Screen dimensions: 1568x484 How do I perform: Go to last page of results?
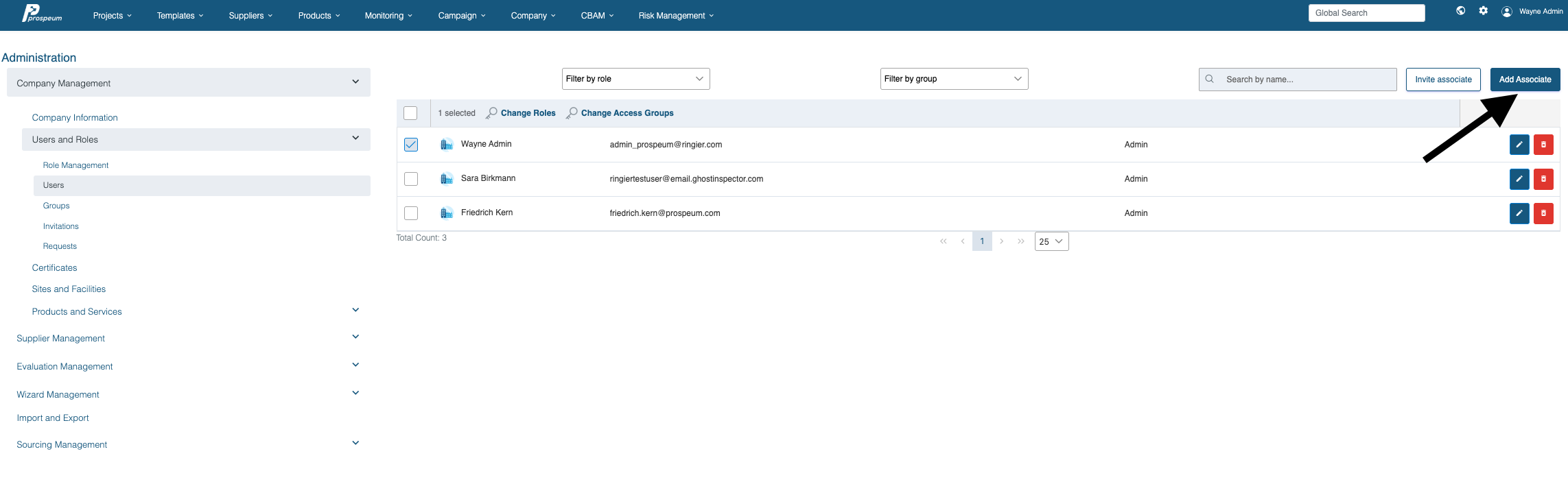pos(1021,241)
